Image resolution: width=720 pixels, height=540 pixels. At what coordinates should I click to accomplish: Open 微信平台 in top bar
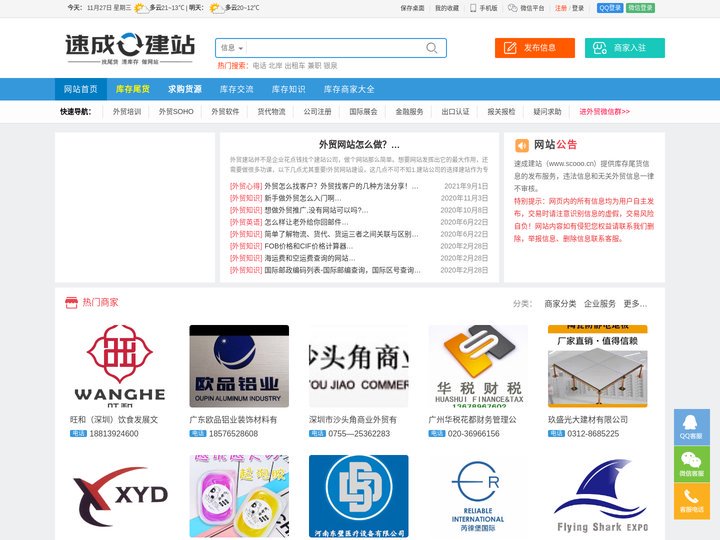(x=526, y=8)
